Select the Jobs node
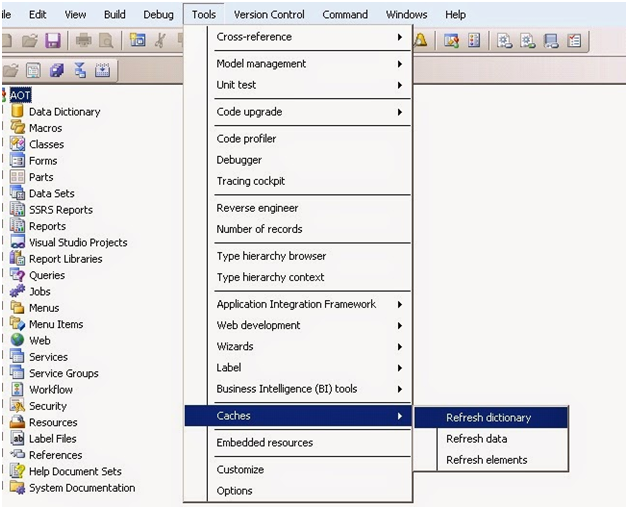628x509 pixels. (x=40, y=292)
